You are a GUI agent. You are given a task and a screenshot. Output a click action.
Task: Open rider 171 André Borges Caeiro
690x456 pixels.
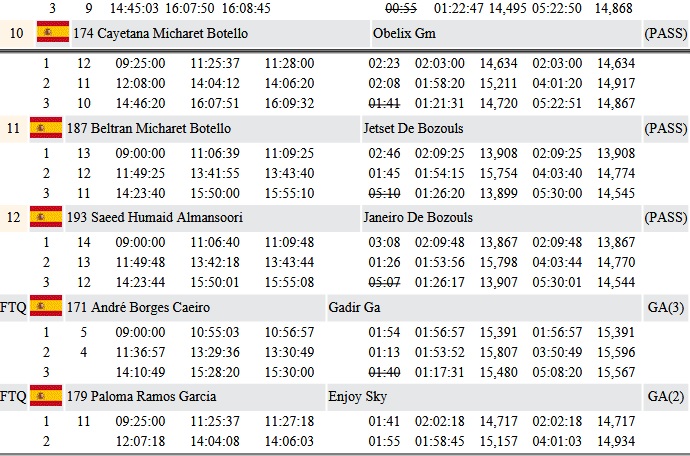click(138, 307)
